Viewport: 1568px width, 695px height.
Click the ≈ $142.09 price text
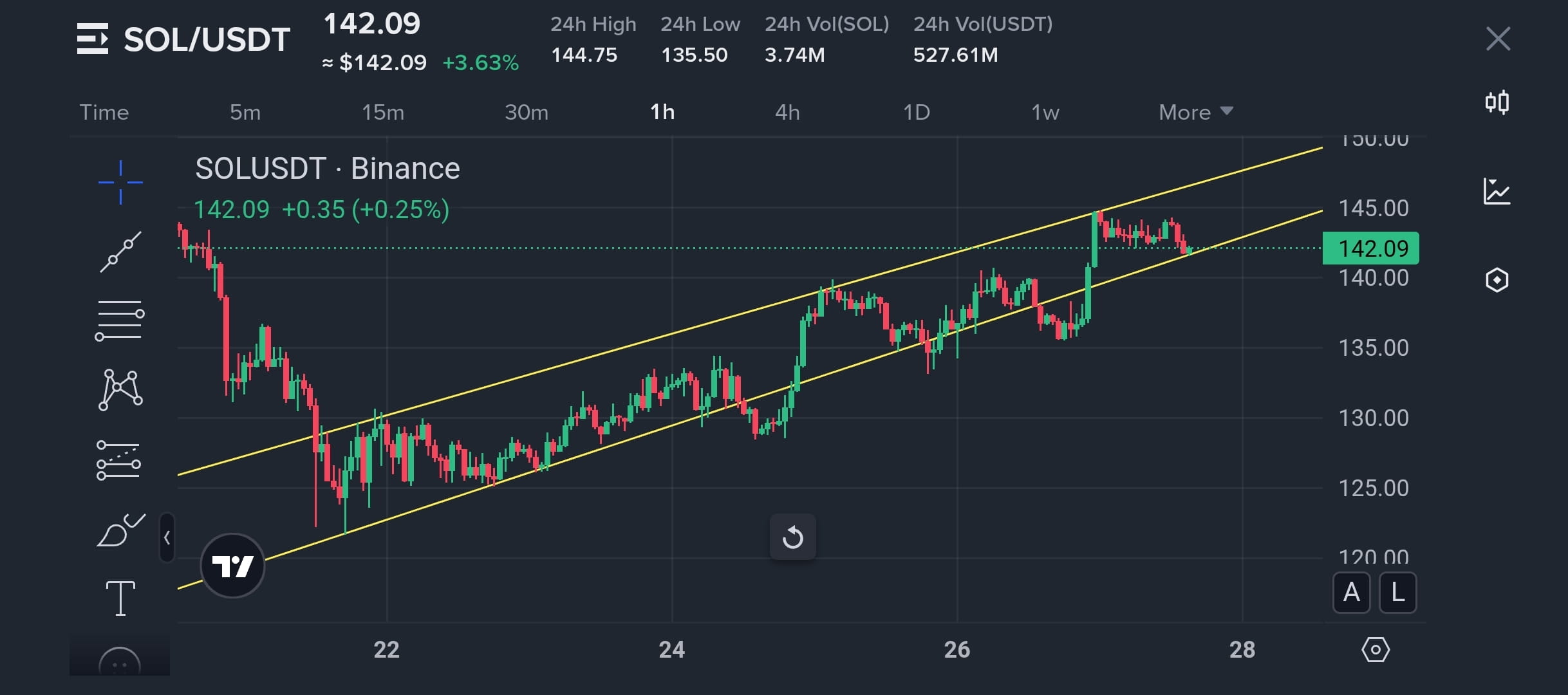click(x=374, y=62)
